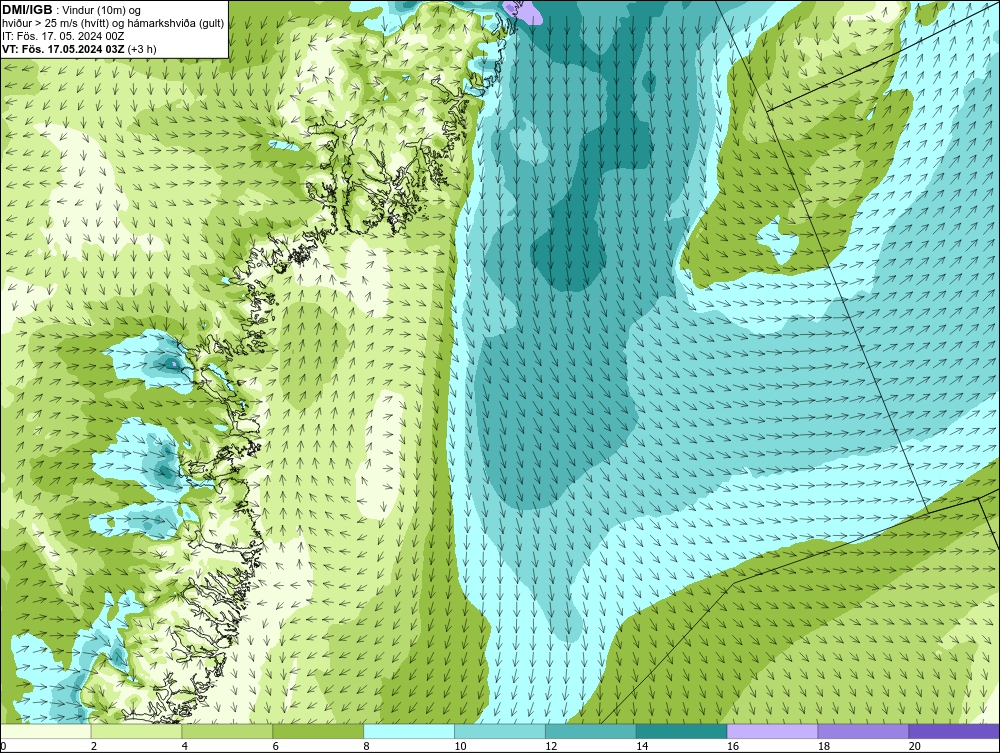Viewport: 1000px width, 753px height.
Task: Click the legend label 20
Action: pos(915,746)
